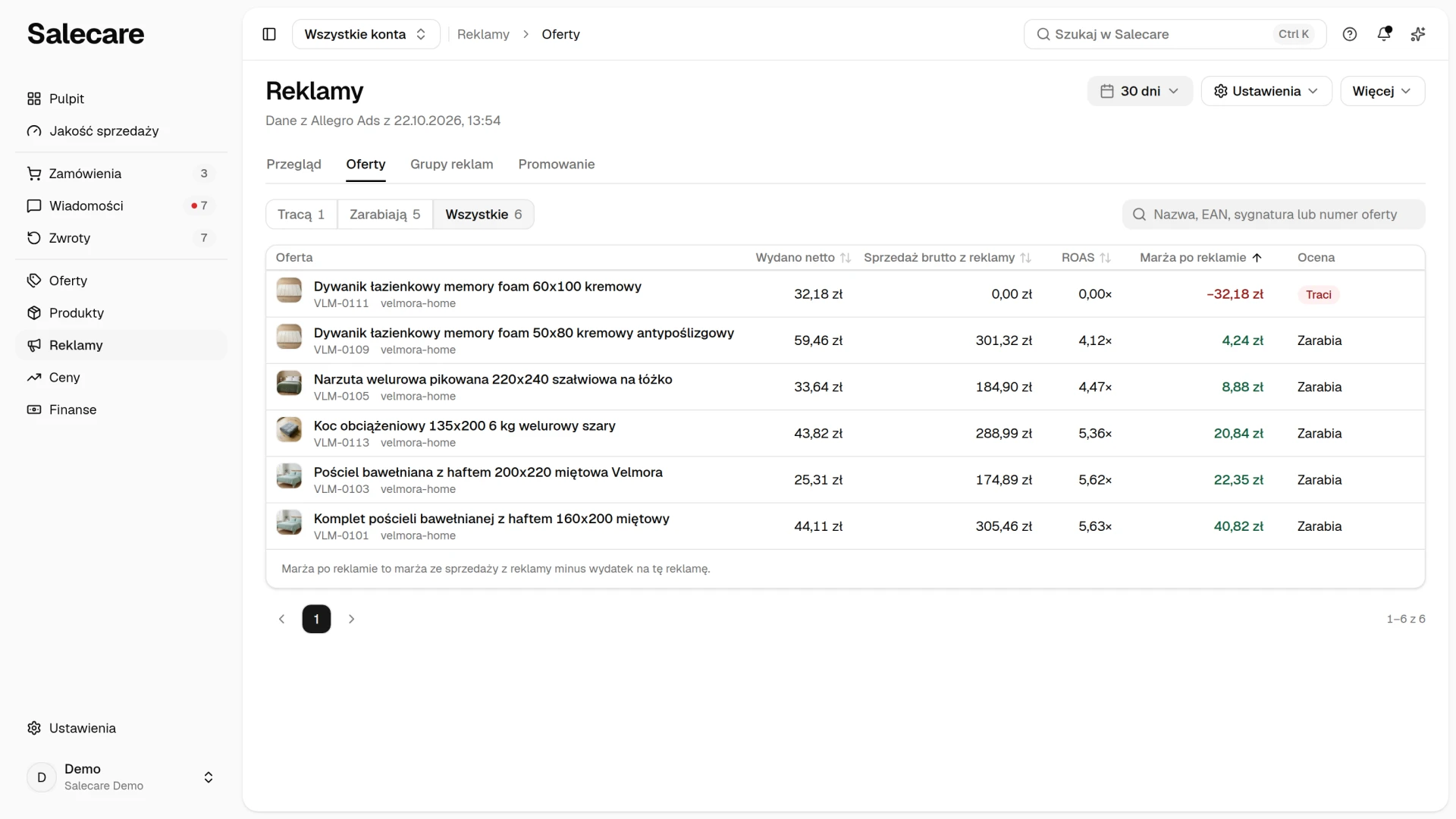Click the offer name search field
Screen dimensions: 1456x819
coord(1273,215)
